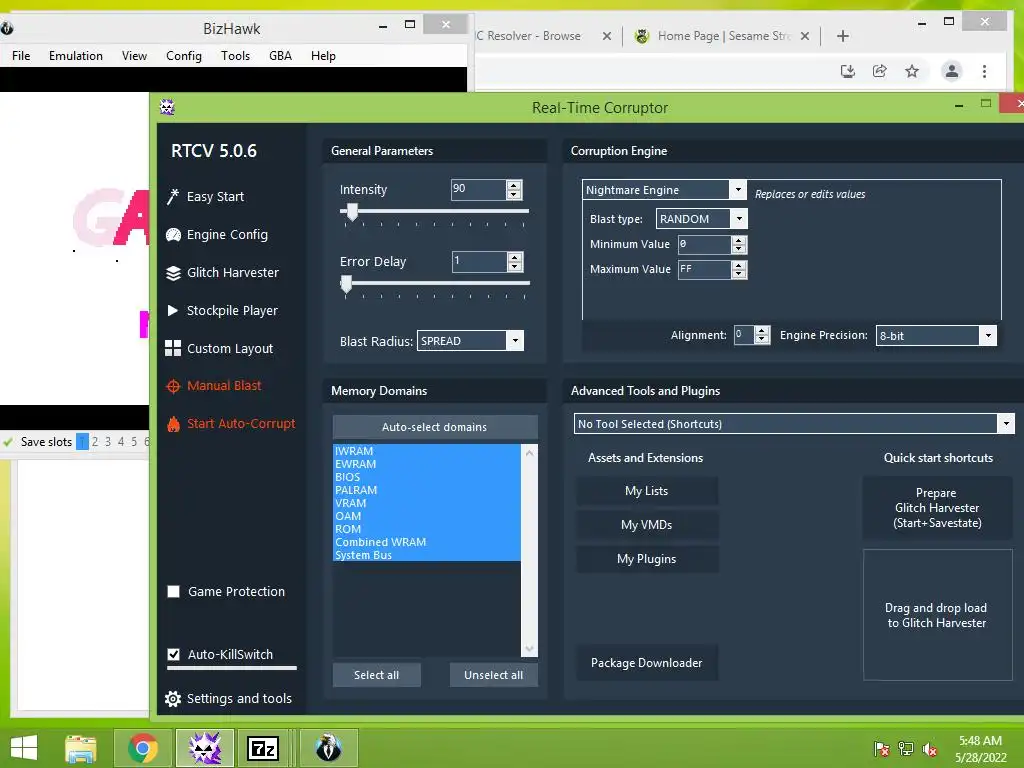Screen dimensions: 1024x768
Task: Open Engine Precision 8-bit dropdown
Action: (x=988, y=335)
